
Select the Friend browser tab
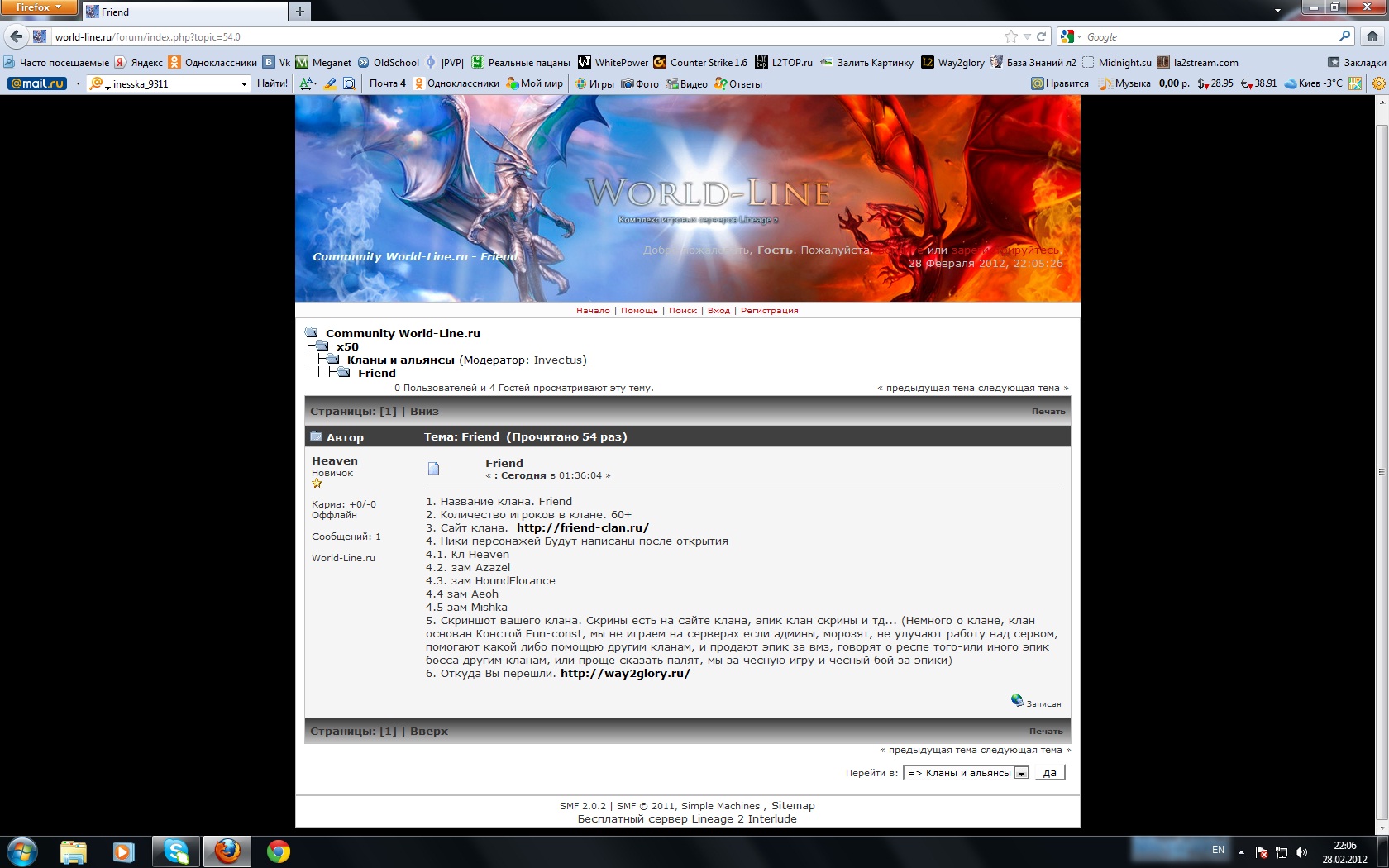184,12
